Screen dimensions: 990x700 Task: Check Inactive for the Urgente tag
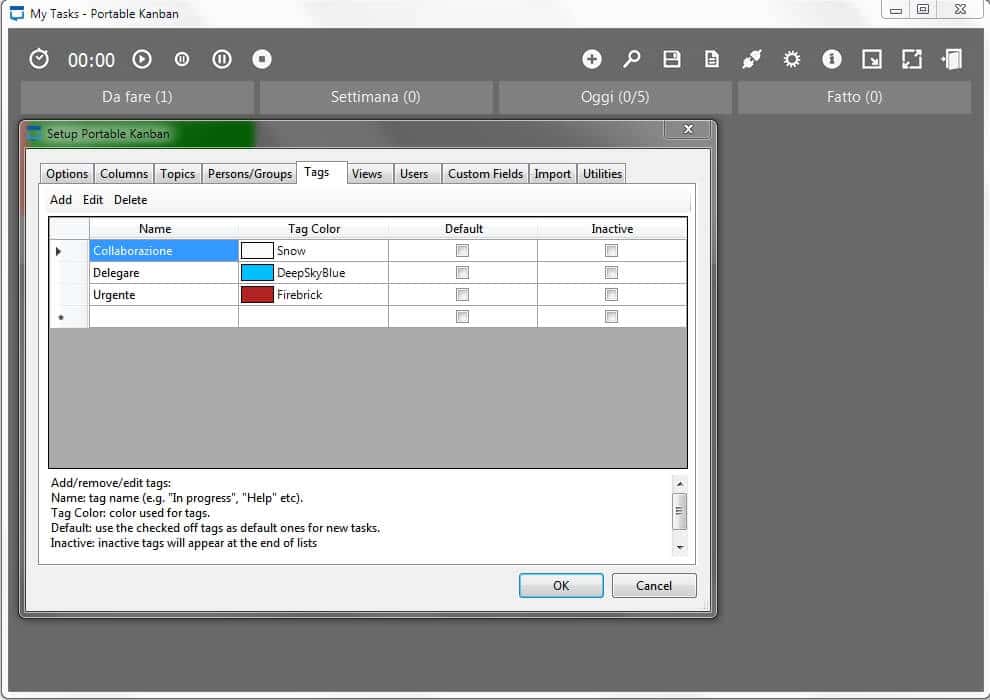(x=611, y=295)
